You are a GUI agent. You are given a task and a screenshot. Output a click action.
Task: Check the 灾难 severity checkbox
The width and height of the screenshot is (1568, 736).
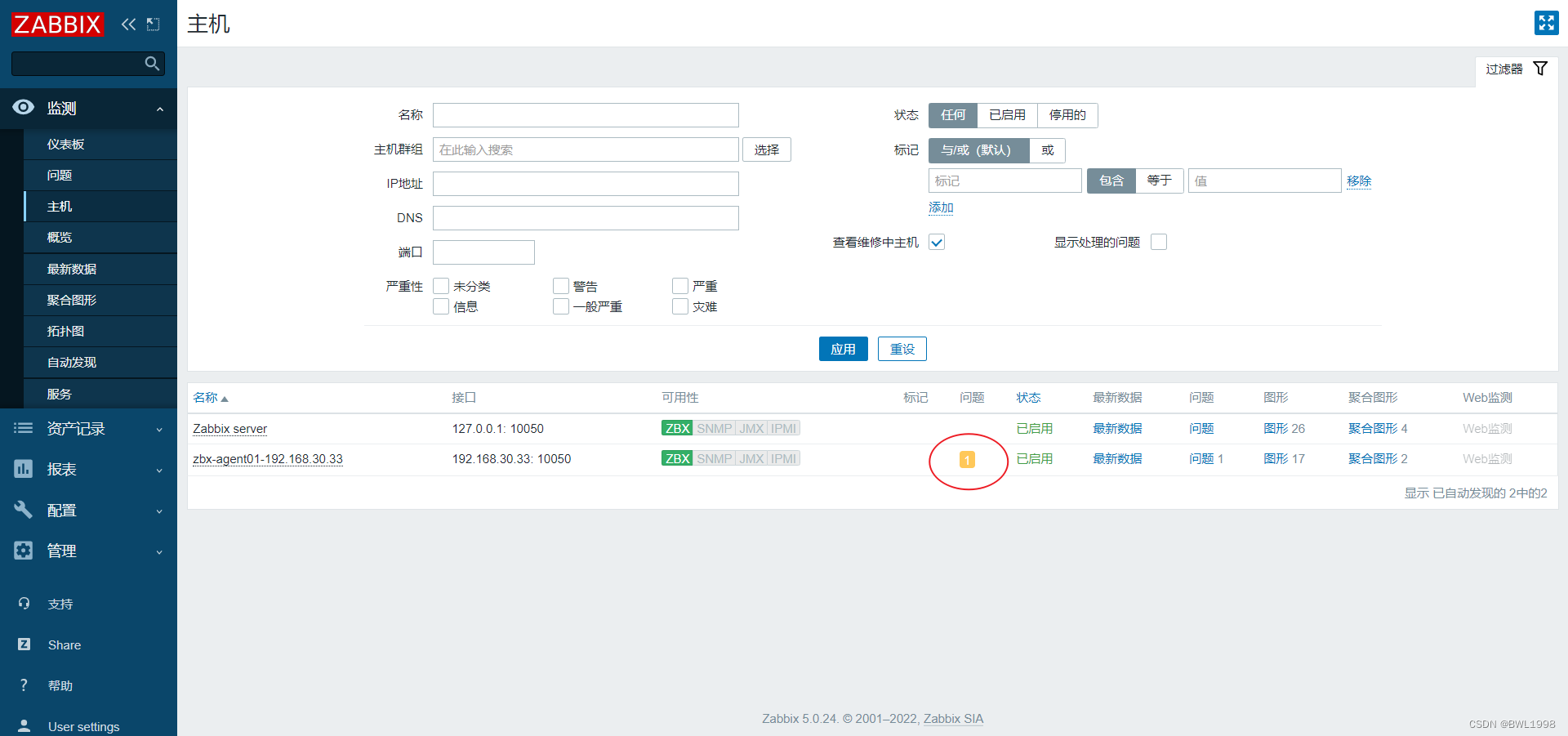click(x=680, y=306)
